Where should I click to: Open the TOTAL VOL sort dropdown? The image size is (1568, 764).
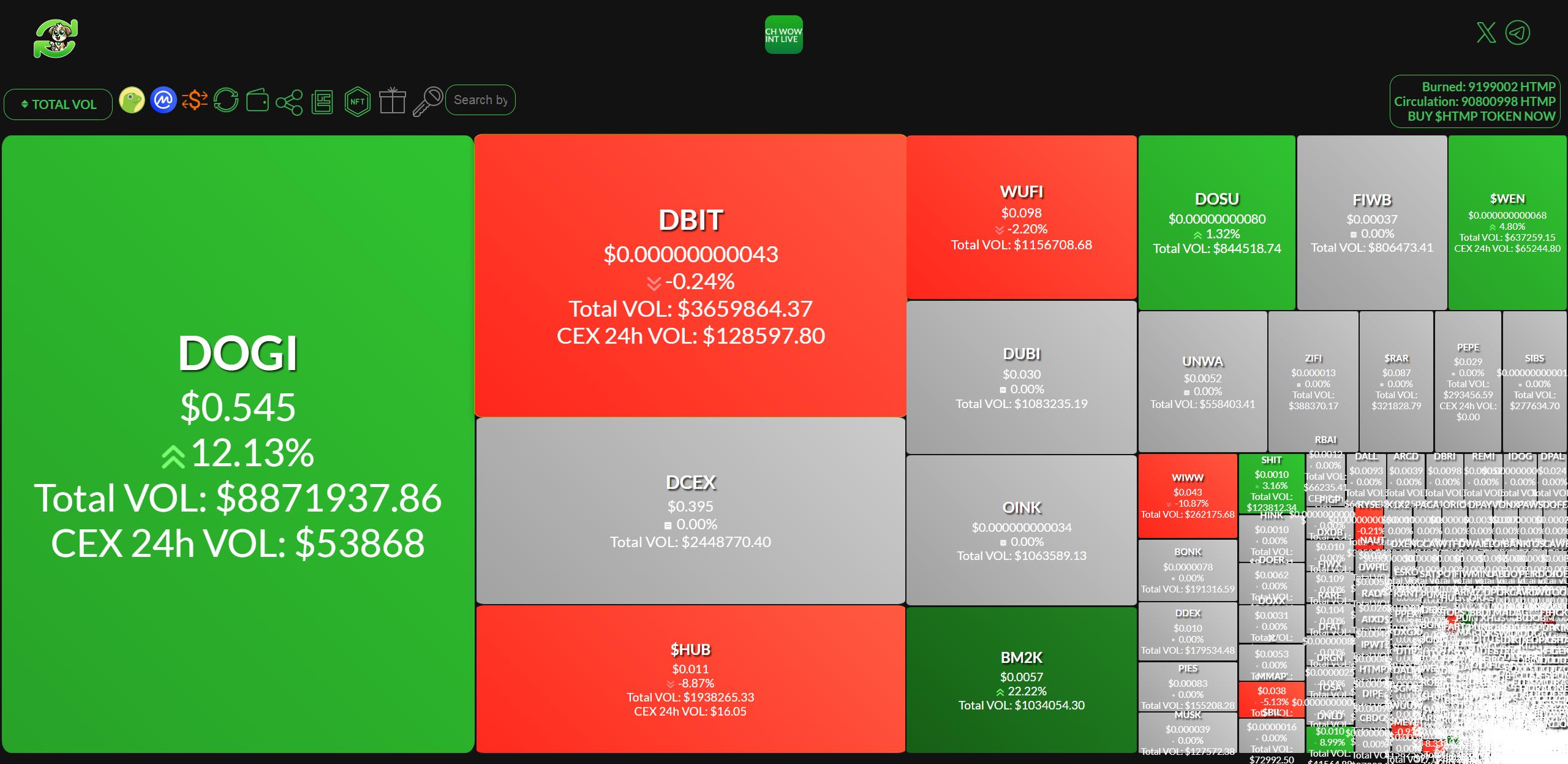point(58,104)
